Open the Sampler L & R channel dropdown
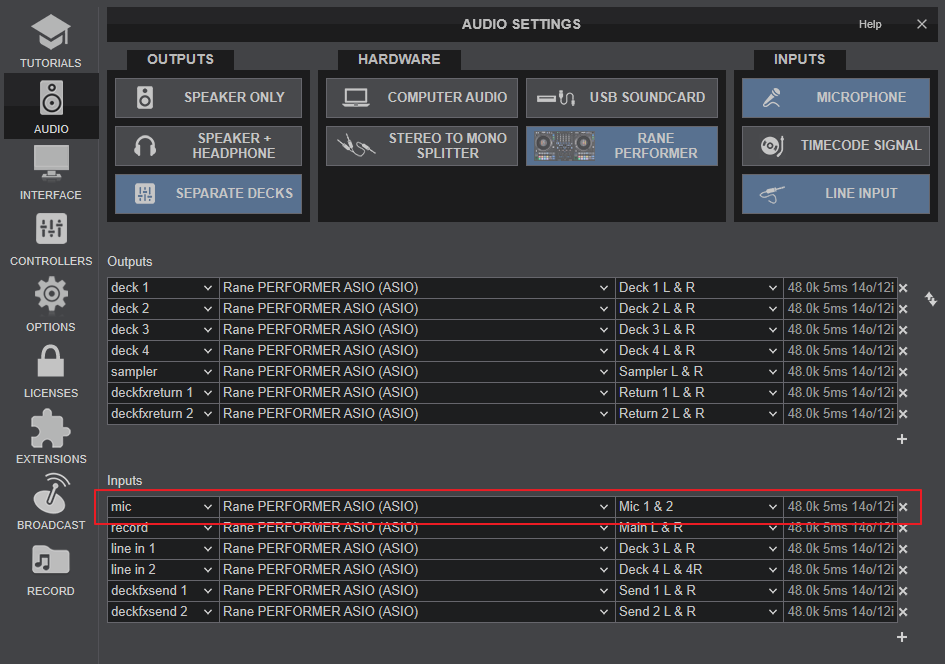This screenshot has height=664, width=945. coord(699,372)
